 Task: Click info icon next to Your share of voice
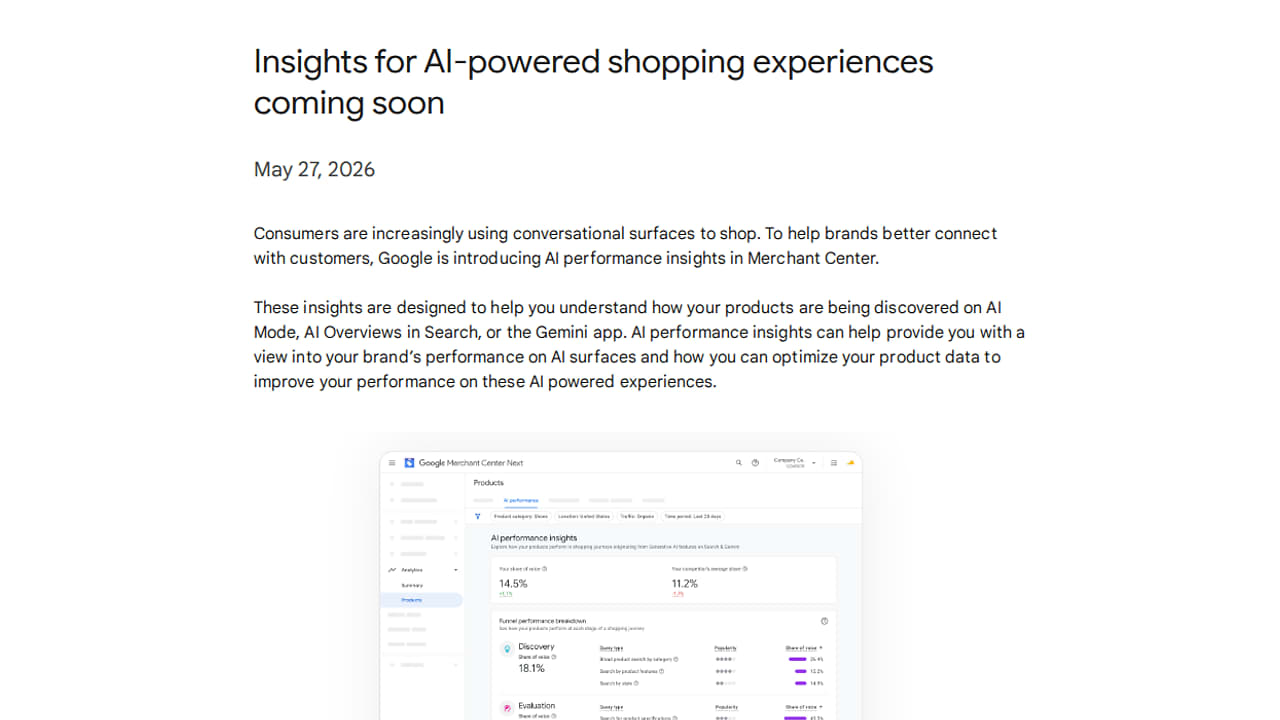544,569
